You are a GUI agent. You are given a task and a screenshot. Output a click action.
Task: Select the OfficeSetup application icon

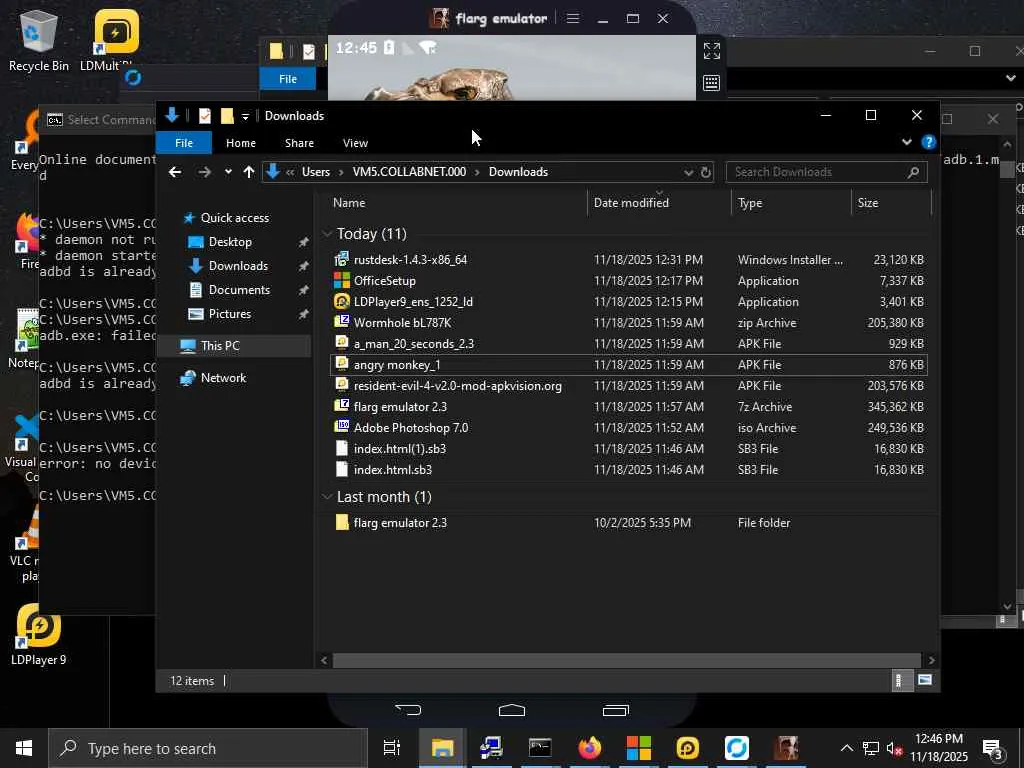pyautogui.click(x=342, y=281)
